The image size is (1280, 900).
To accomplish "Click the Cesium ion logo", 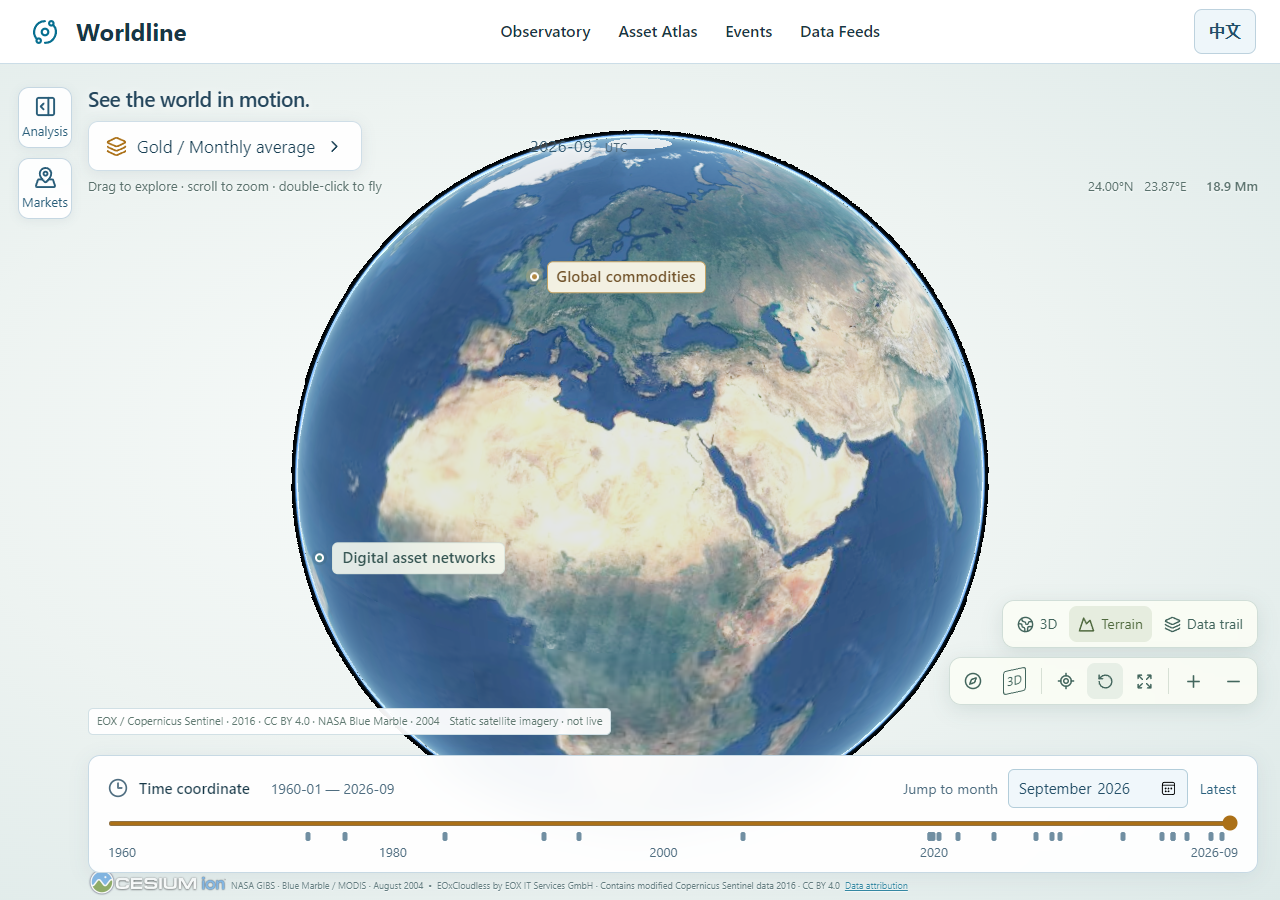I will point(158,883).
